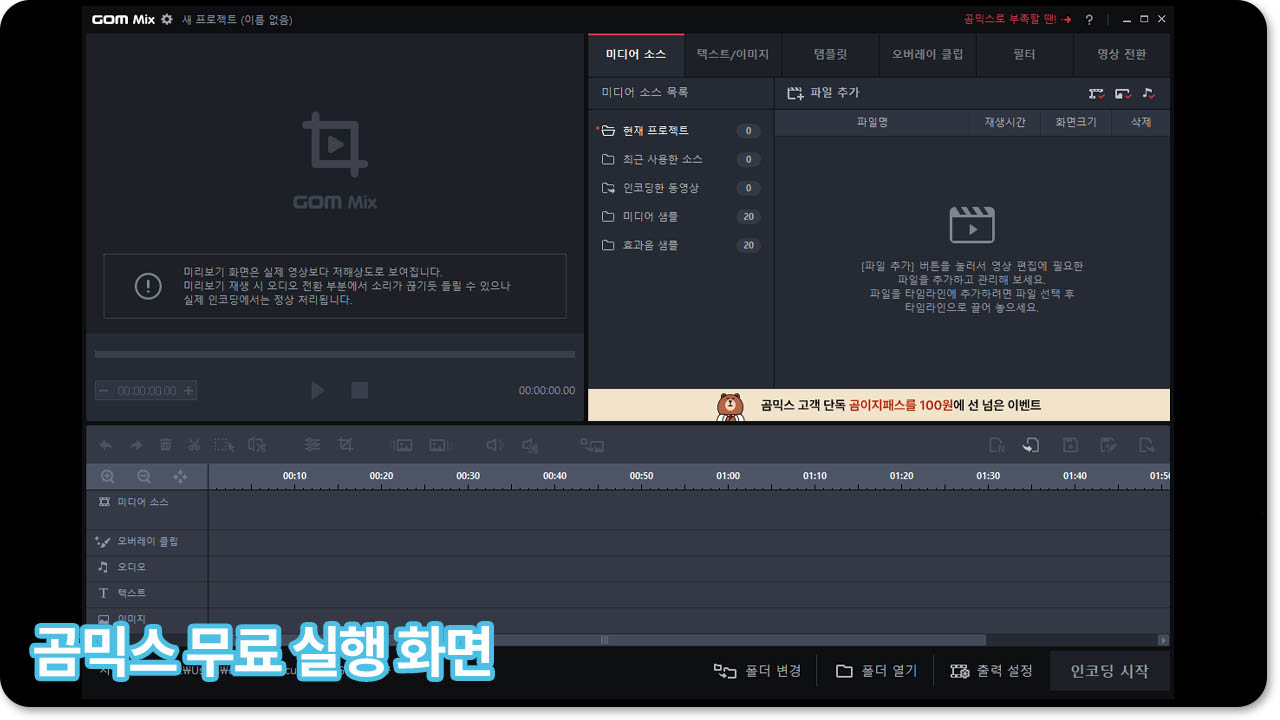Switch to the 템플릿 tab

coord(829,55)
